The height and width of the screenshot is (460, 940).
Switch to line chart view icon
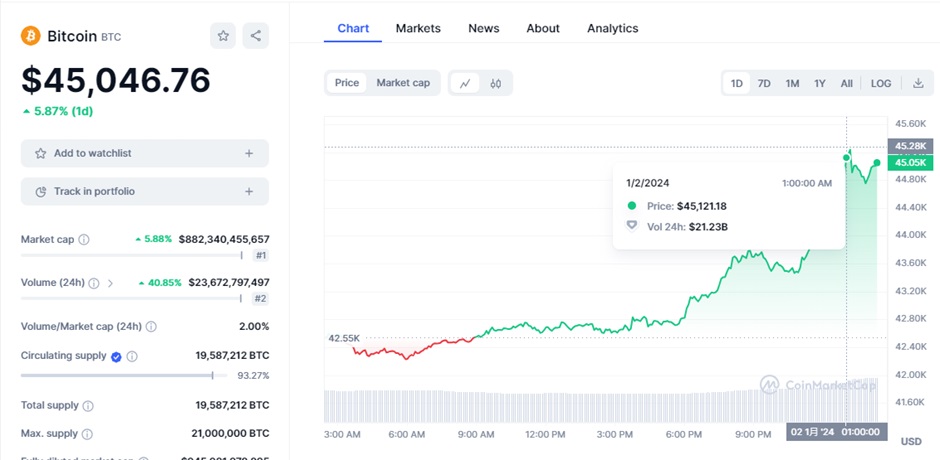coord(465,83)
